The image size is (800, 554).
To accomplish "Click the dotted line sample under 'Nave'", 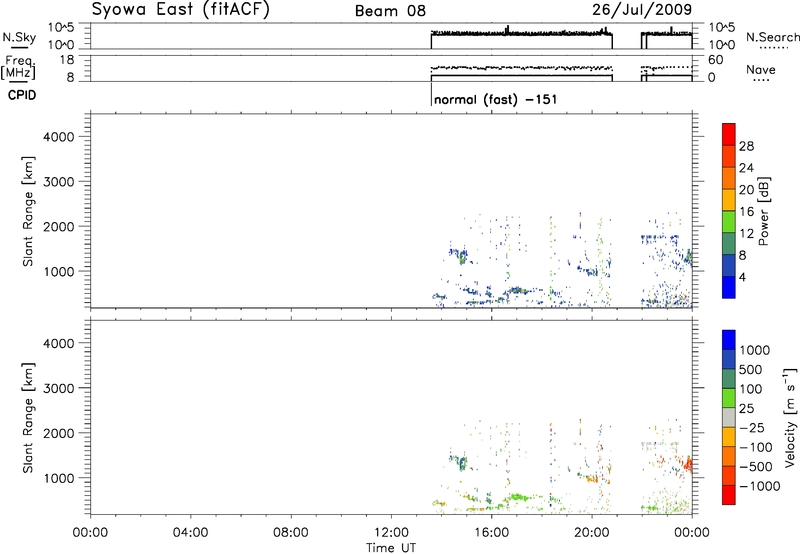I will point(761,80).
